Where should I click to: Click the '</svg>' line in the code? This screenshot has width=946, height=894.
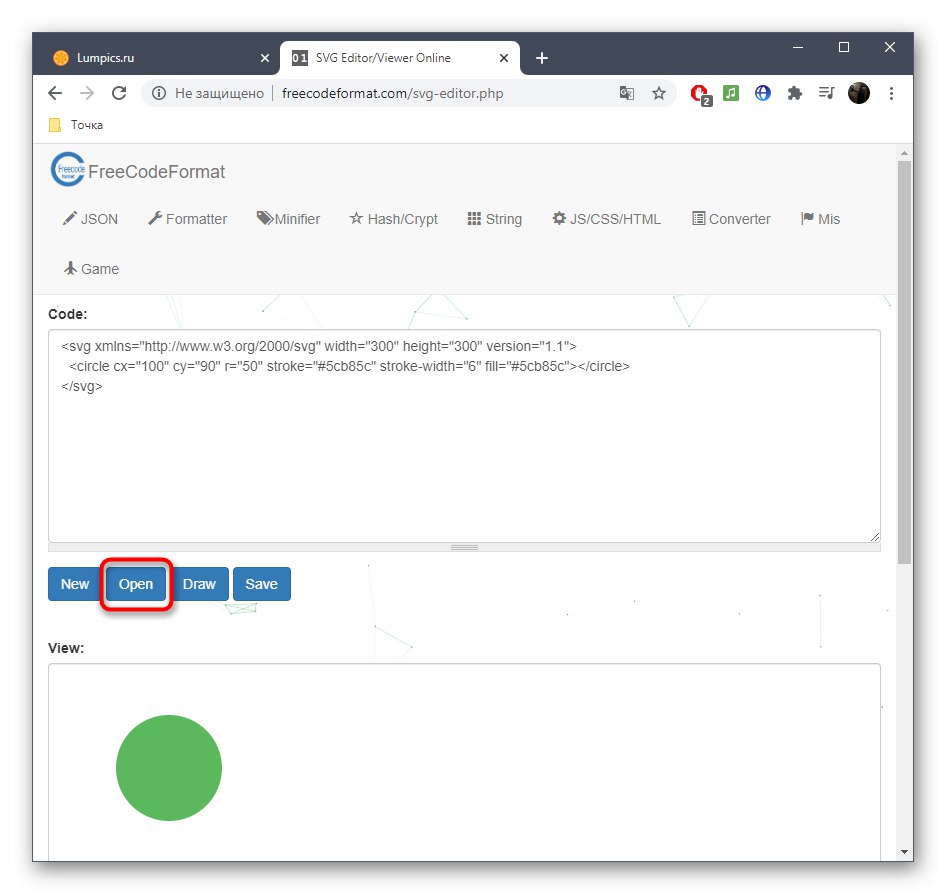coord(81,386)
